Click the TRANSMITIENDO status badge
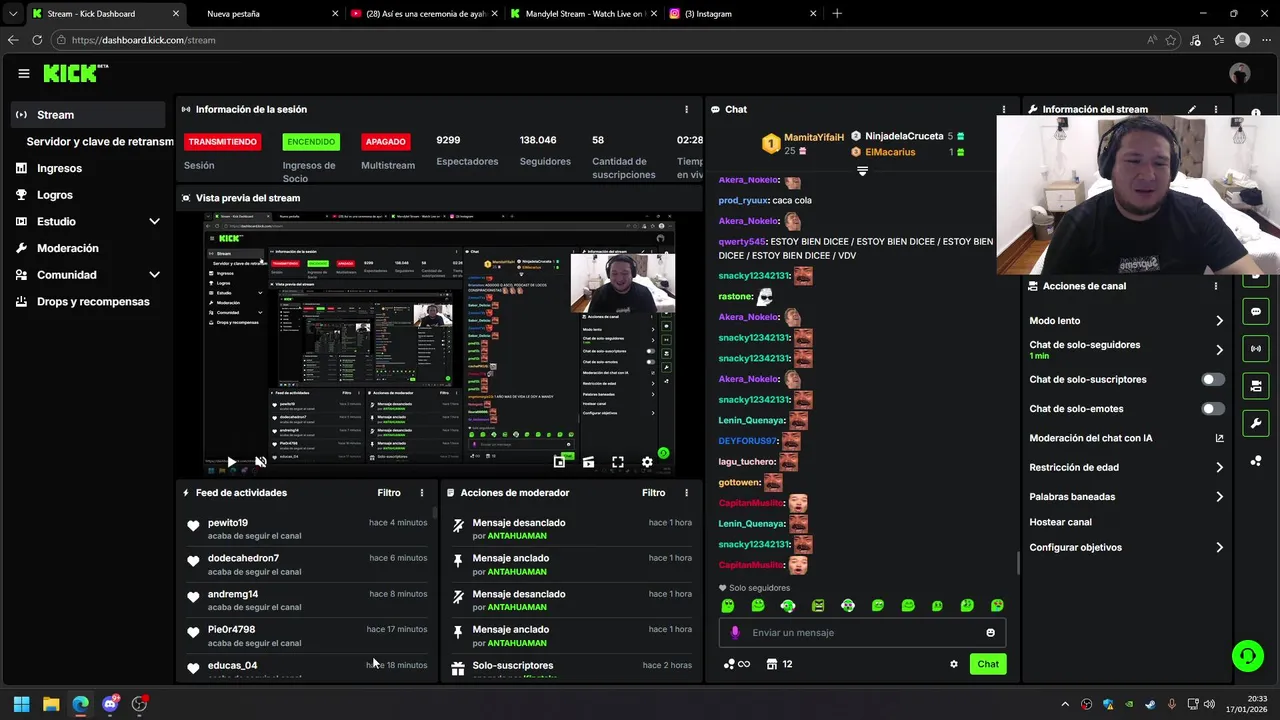 tap(222, 142)
